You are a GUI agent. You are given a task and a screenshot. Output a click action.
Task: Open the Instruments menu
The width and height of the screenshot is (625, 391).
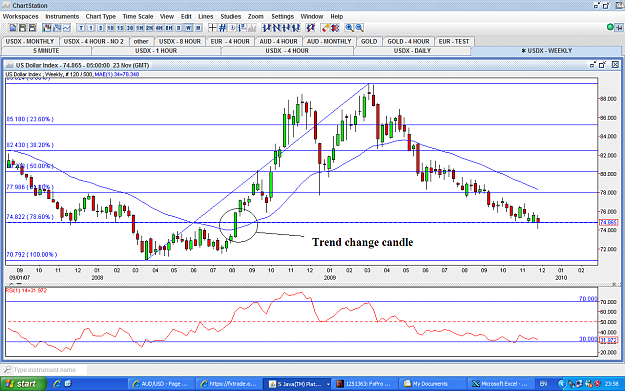tap(62, 16)
